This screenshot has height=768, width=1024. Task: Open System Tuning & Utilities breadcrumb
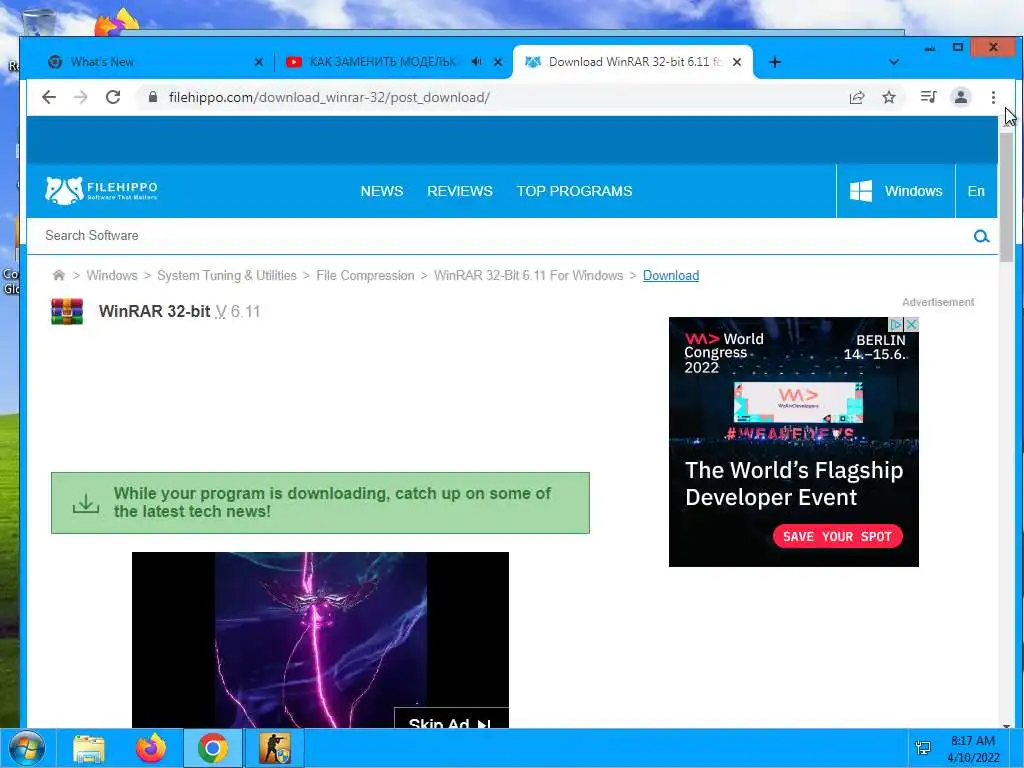[x=227, y=276]
